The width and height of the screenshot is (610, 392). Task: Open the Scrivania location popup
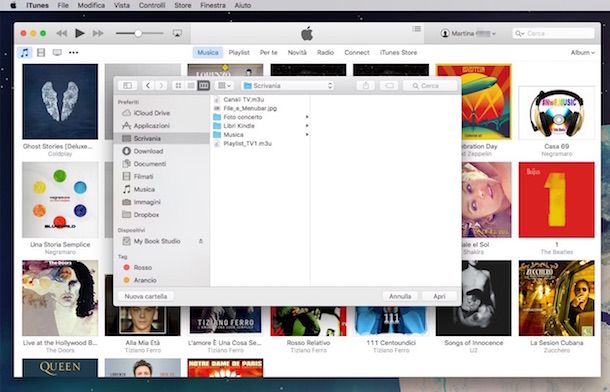[288, 86]
